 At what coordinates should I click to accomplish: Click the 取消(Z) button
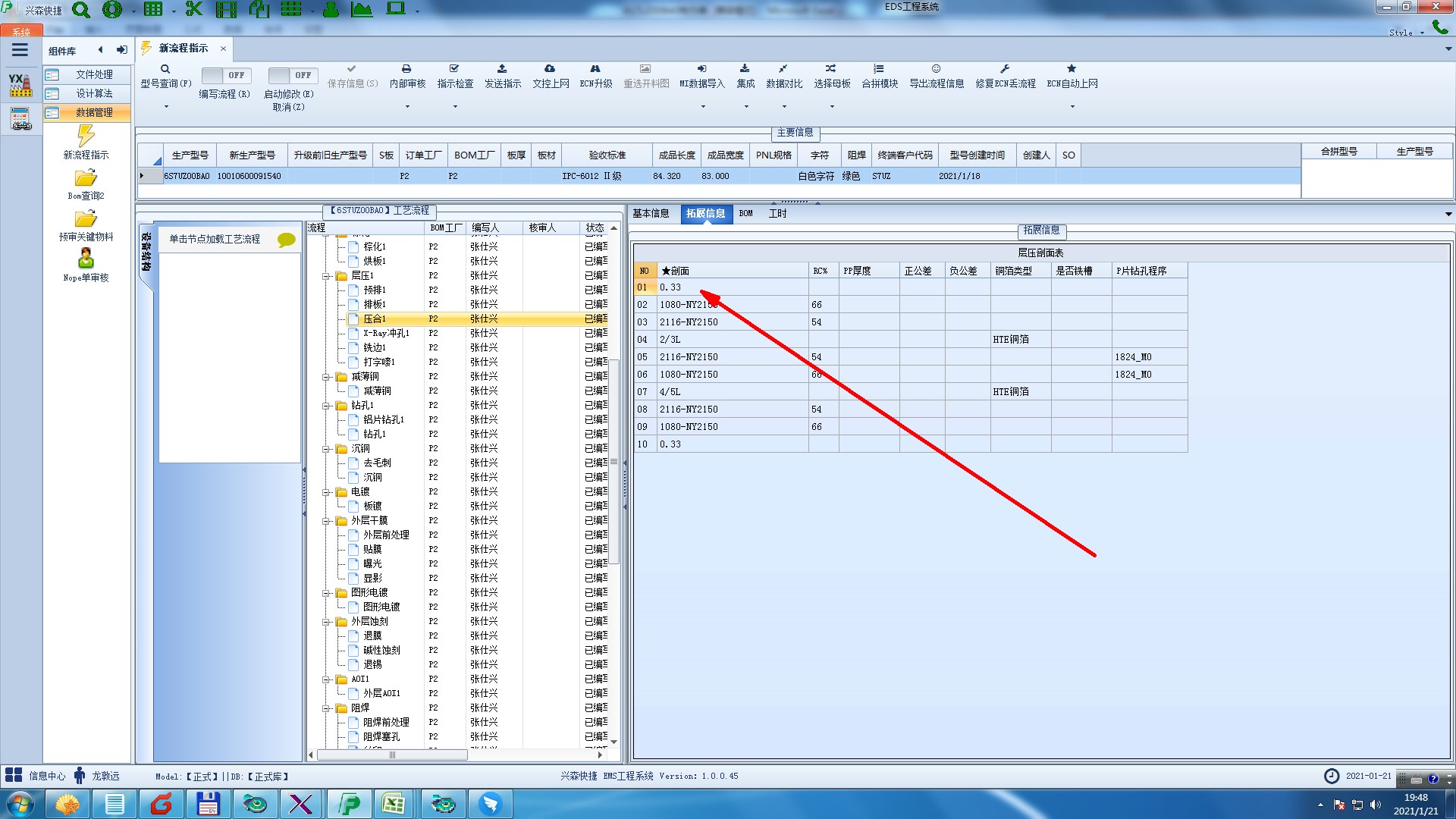tap(288, 107)
